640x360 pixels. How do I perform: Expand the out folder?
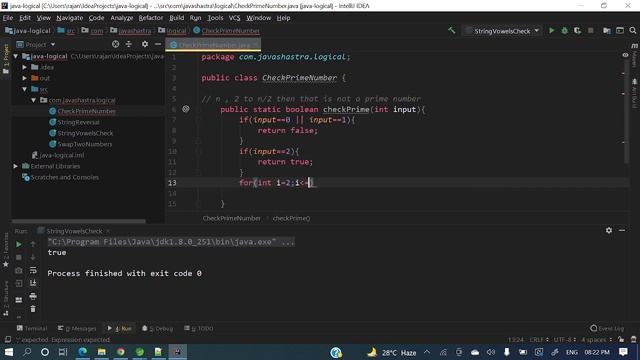click(x=24, y=78)
